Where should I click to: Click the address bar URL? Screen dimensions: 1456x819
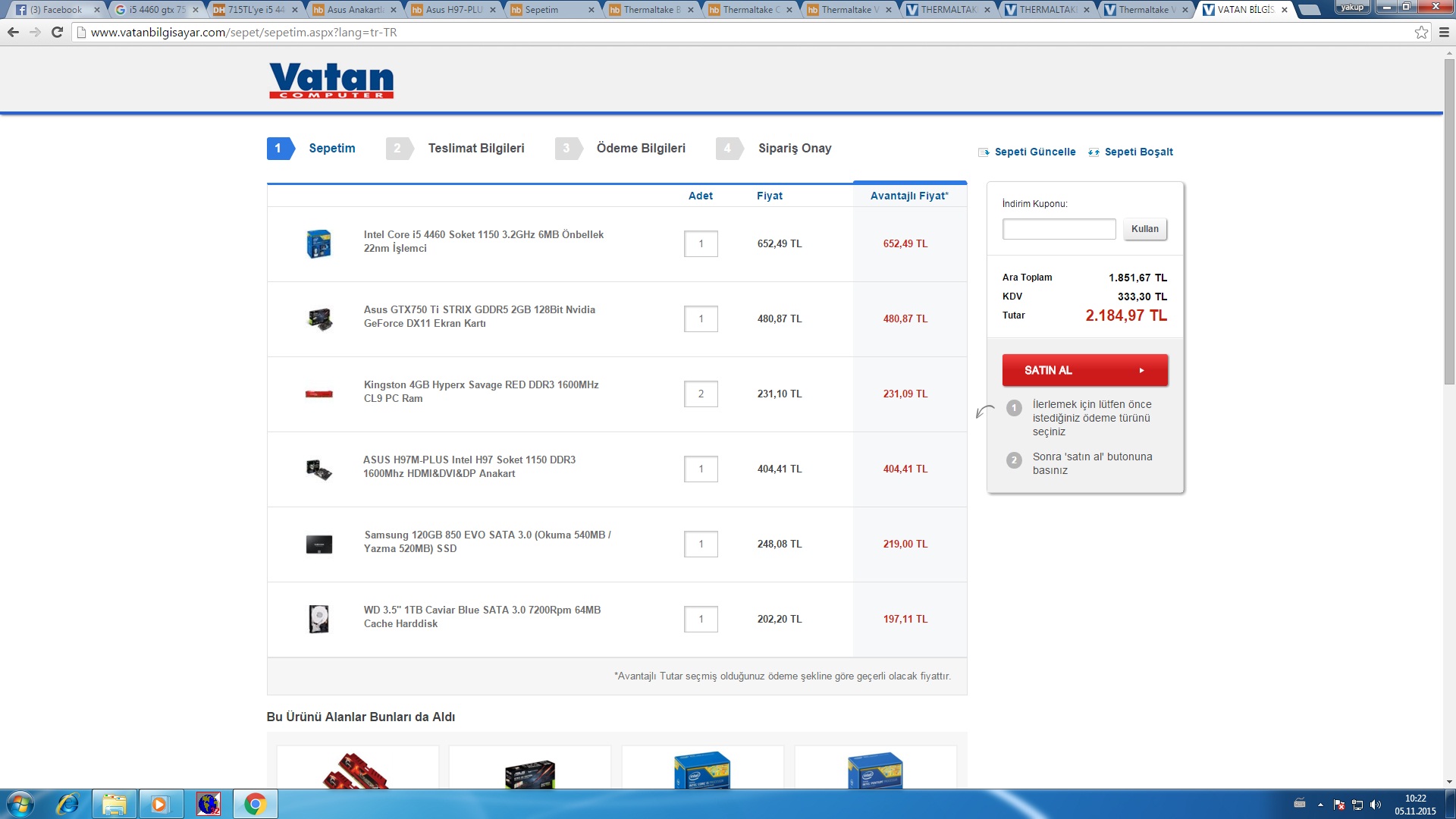click(x=243, y=33)
